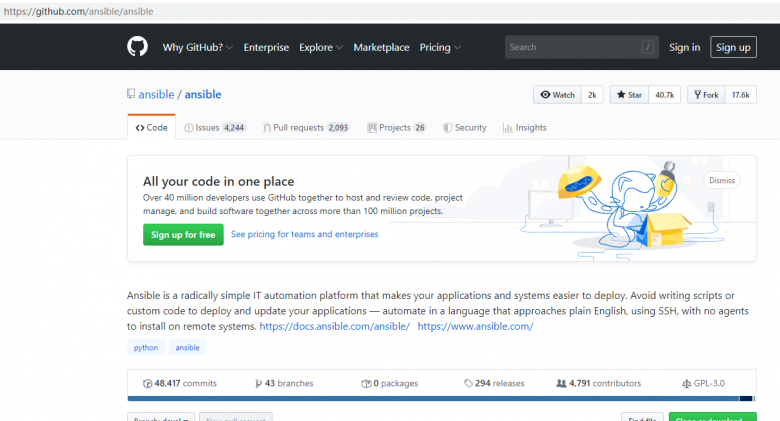Click the GitHub Search field
The width and height of the screenshot is (780, 421).
pos(582,47)
